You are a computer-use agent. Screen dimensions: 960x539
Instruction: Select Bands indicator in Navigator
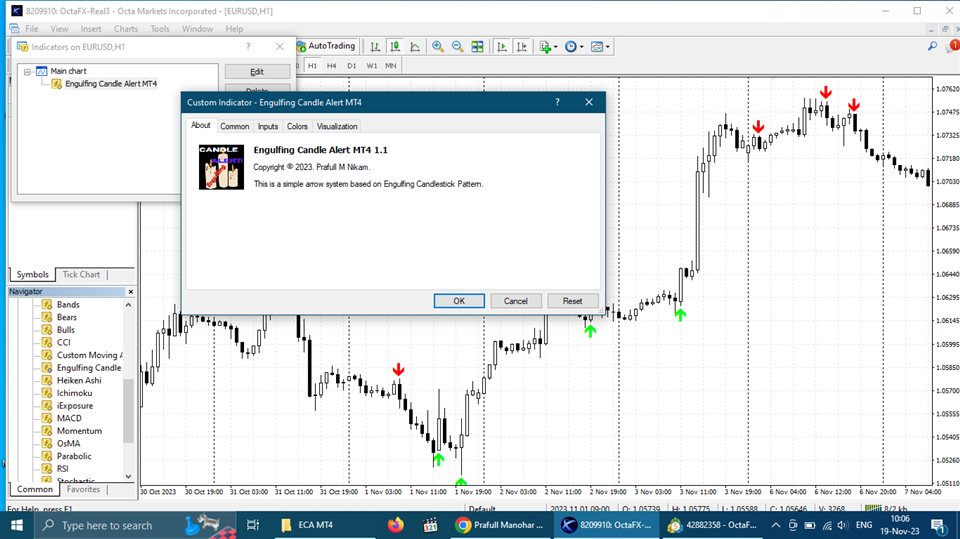point(68,304)
